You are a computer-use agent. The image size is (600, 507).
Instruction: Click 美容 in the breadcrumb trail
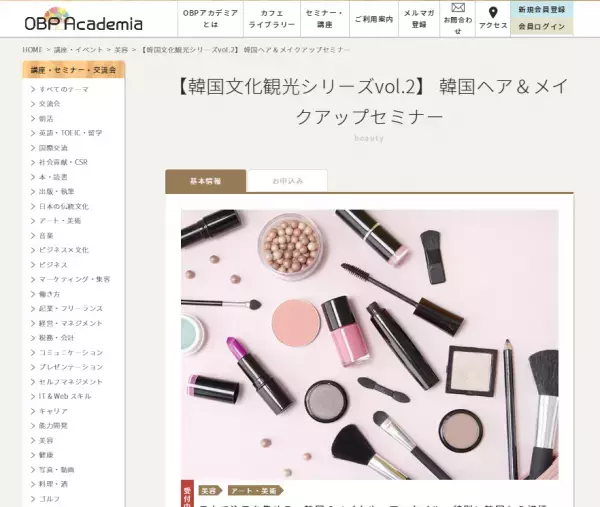(x=121, y=50)
